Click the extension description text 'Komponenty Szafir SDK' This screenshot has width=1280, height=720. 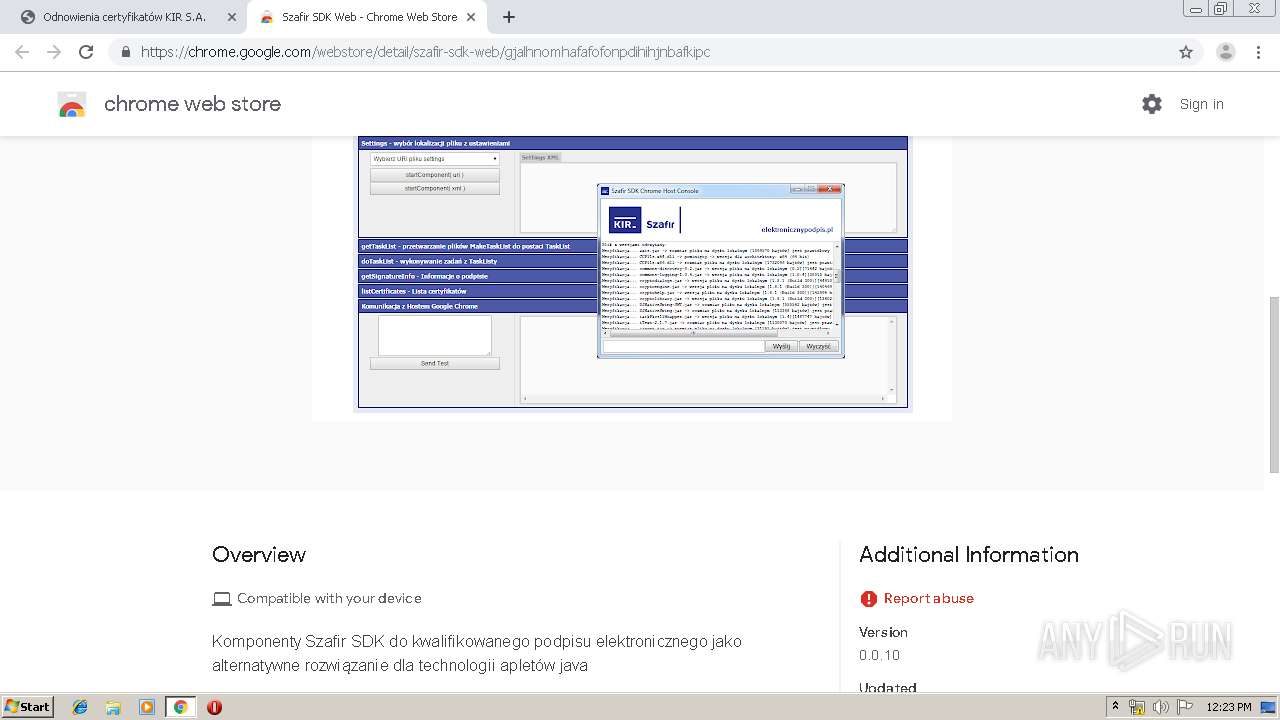tap(476, 653)
